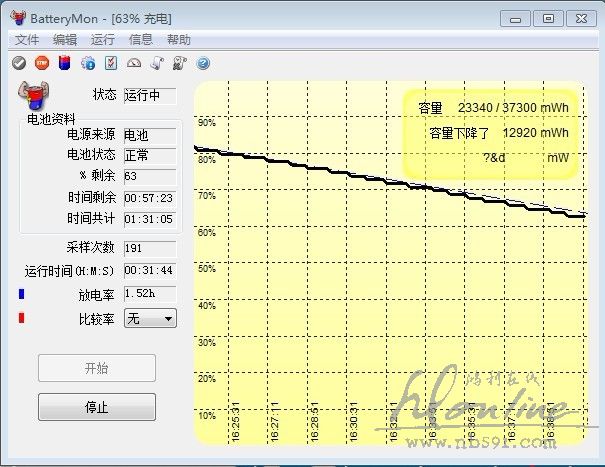Click the 容量下降了 12920 mWh text

pyautogui.click(x=499, y=133)
